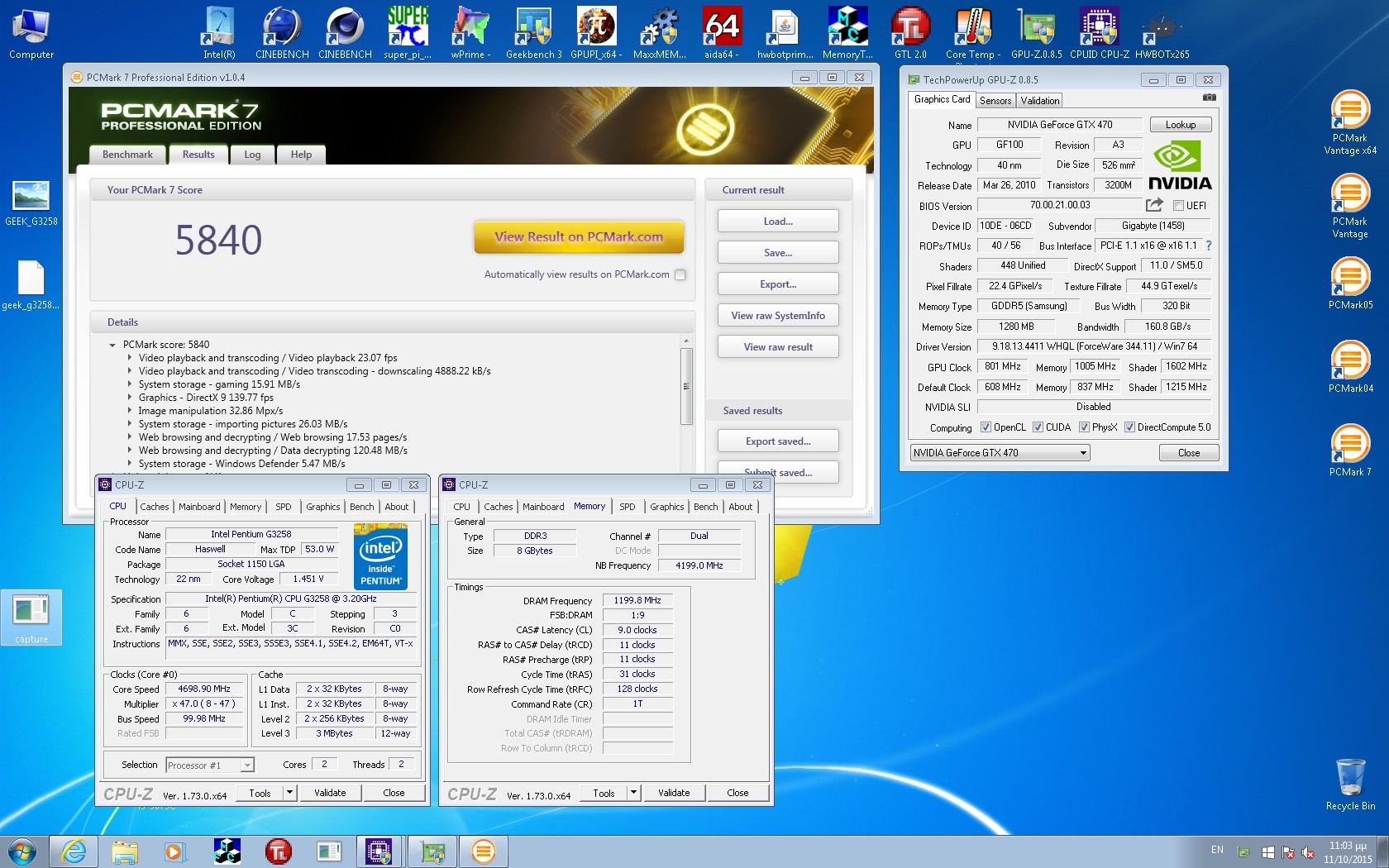Open the GPUPI_x64 desktop shortcut
The height and width of the screenshot is (868, 1389).
596,33
